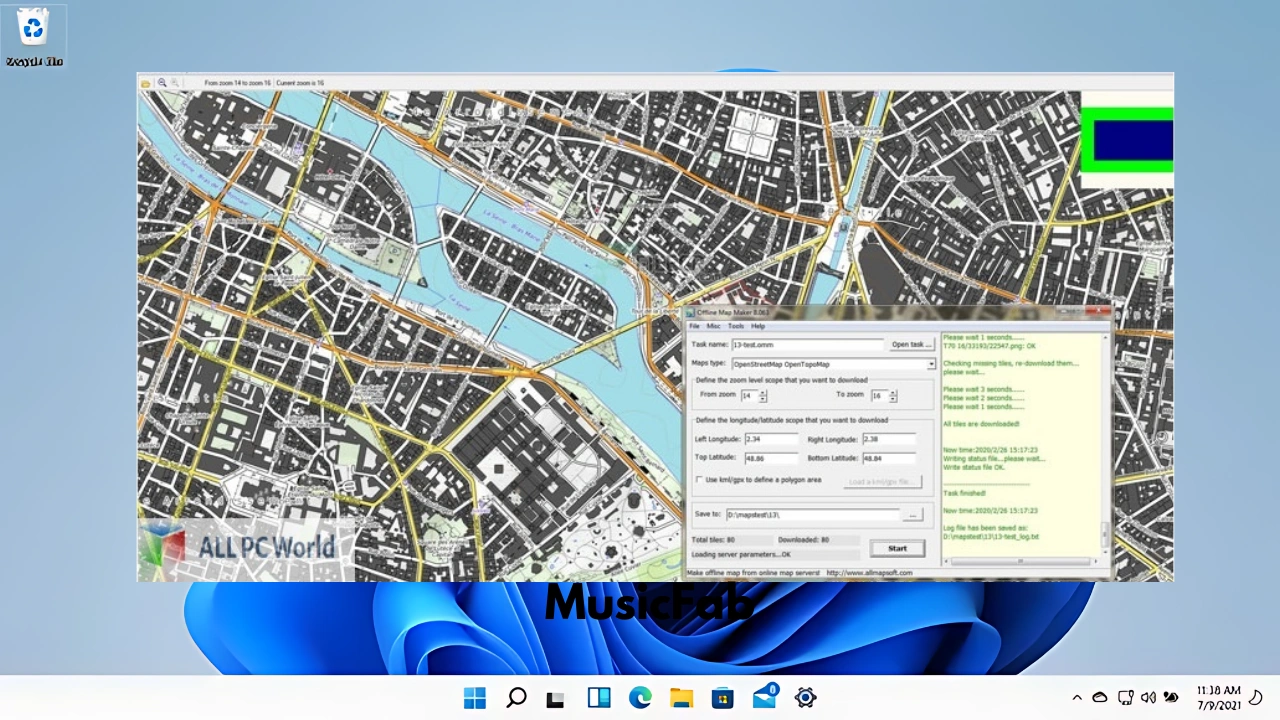This screenshot has height=720, width=1280.
Task: Open the Windows Start menu
Action: (475, 698)
